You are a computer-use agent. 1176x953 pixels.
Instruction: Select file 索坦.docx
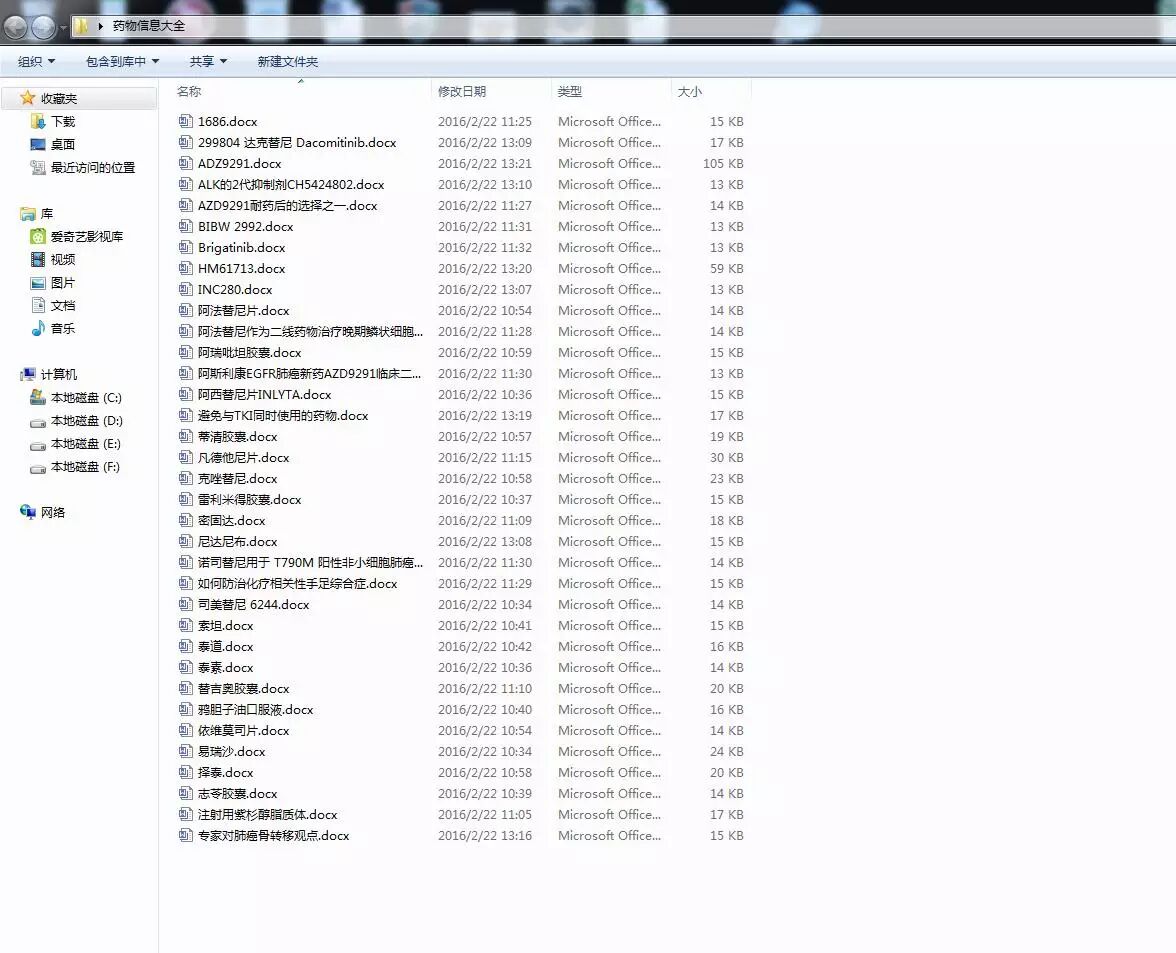[226, 625]
